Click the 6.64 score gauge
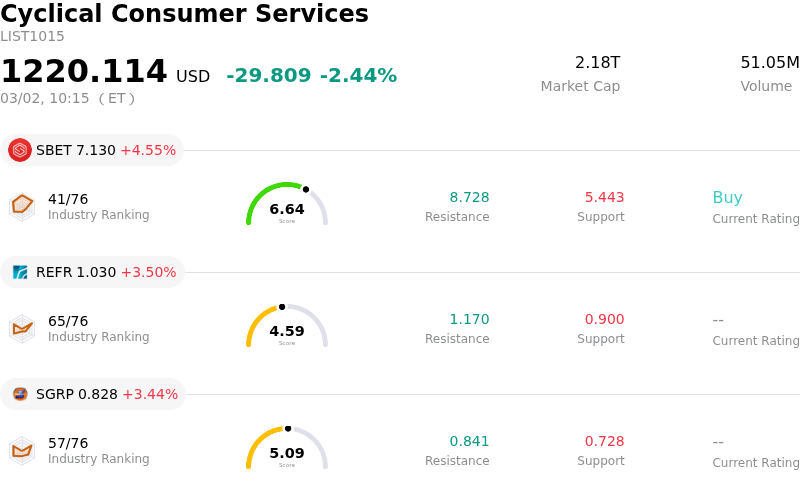Screen dimensions: 800x488 (x=287, y=205)
